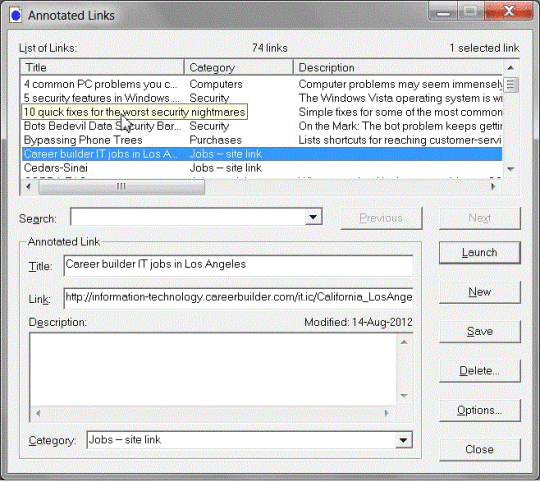
Task: Click 'On the Mark: The bot problem' description cell
Action: coord(400,126)
